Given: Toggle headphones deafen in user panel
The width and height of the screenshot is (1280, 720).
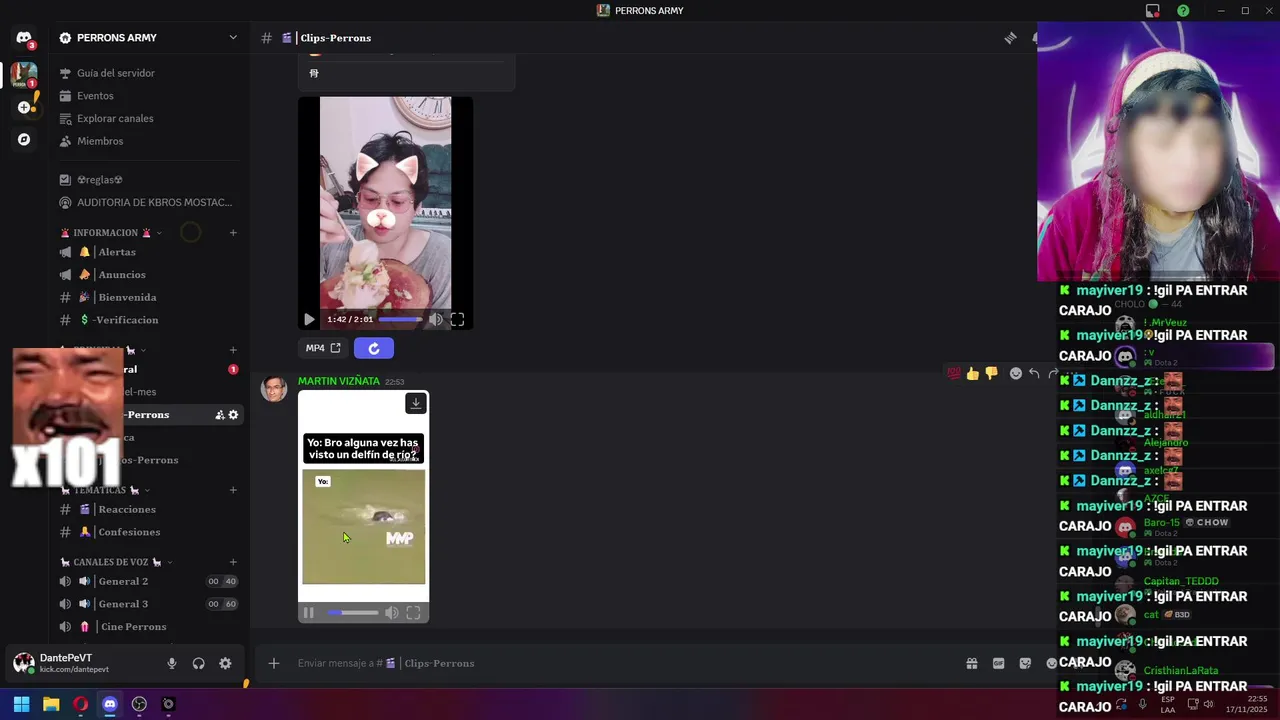Looking at the screenshot, I should point(198,663).
